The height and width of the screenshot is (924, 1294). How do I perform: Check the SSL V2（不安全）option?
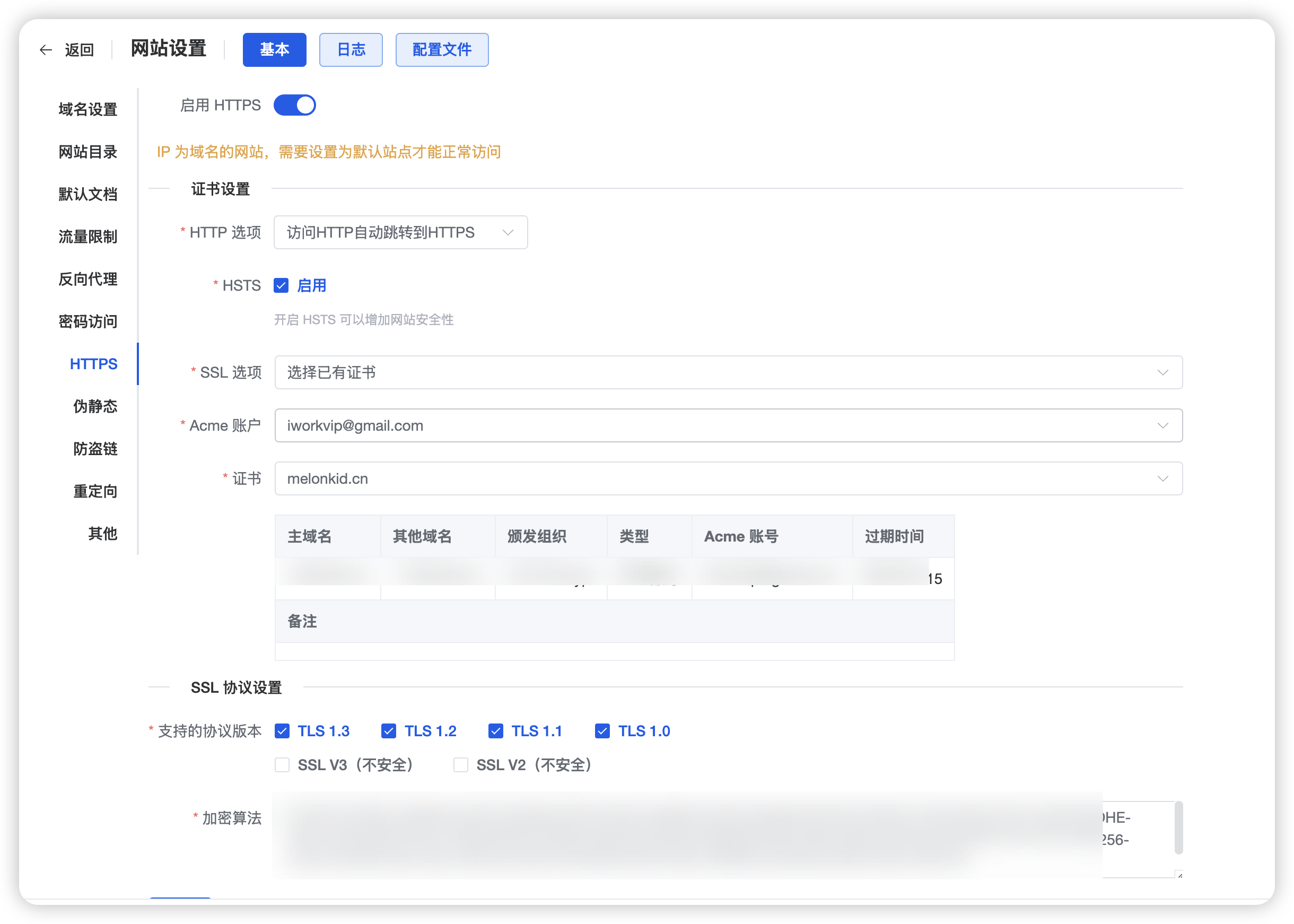pyautogui.click(x=460, y=765)
